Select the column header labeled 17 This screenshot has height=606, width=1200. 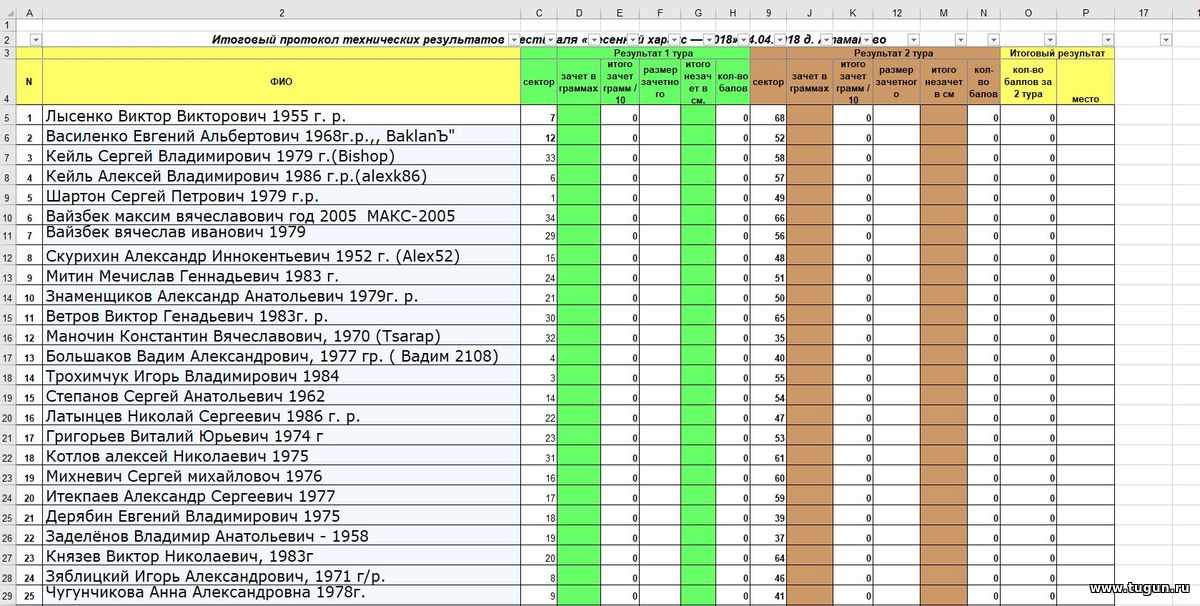pyautogui.click(x=1143, y=12)
